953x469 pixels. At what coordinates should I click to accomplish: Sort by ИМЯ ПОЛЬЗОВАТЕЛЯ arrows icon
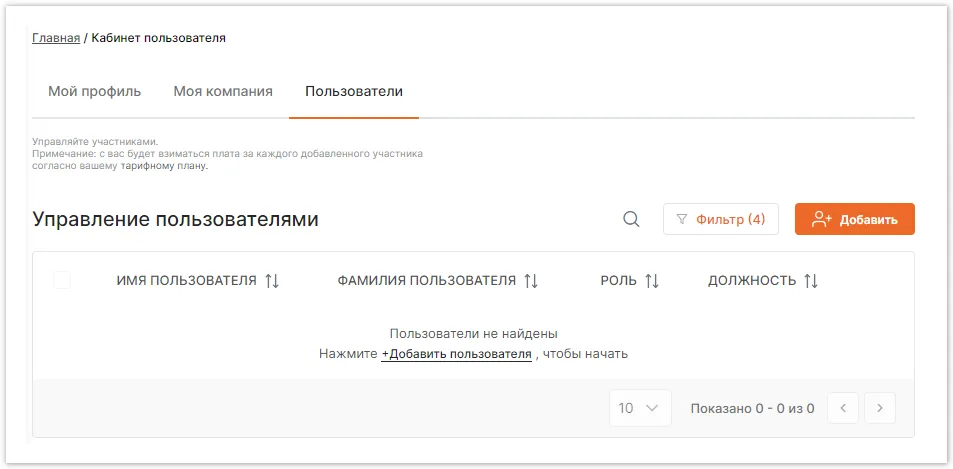(272, 281)
